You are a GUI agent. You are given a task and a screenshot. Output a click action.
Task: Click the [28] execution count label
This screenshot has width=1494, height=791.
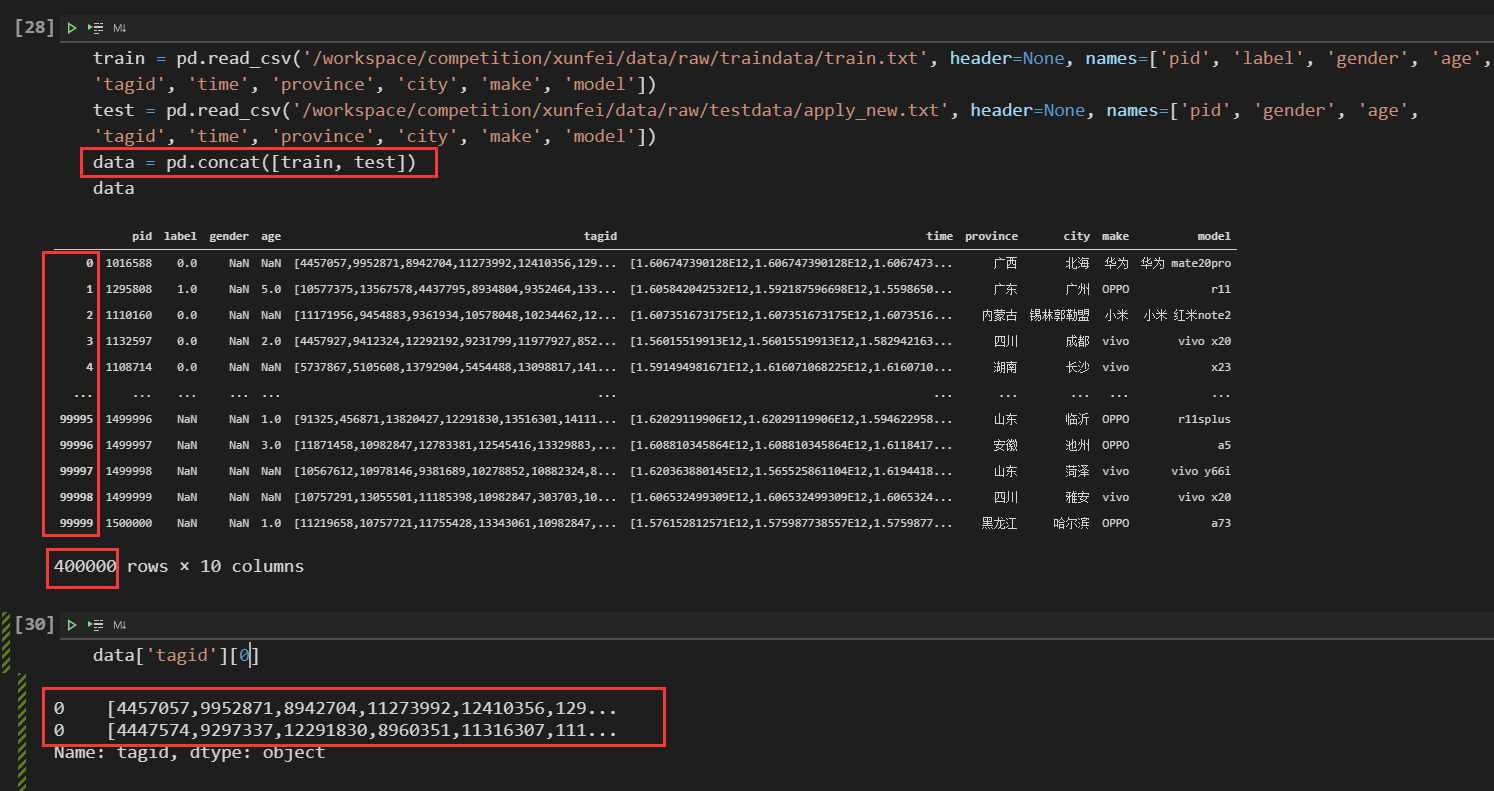tap(34, 27)
